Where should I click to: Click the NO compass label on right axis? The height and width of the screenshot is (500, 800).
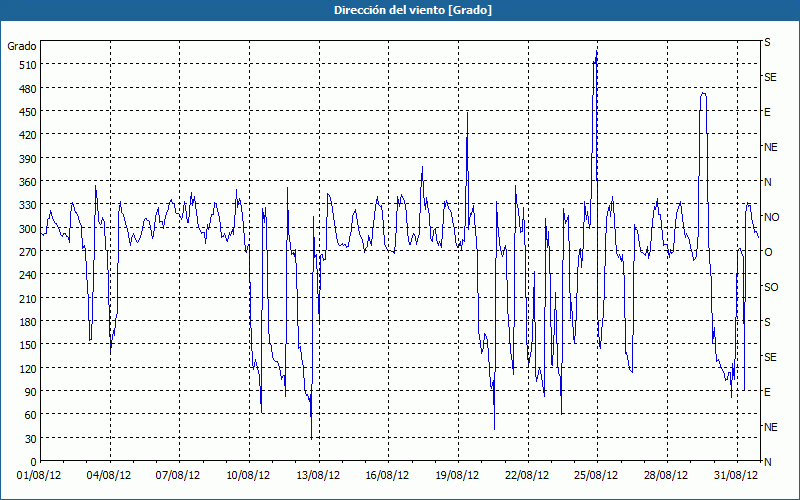tap(771, 217)
